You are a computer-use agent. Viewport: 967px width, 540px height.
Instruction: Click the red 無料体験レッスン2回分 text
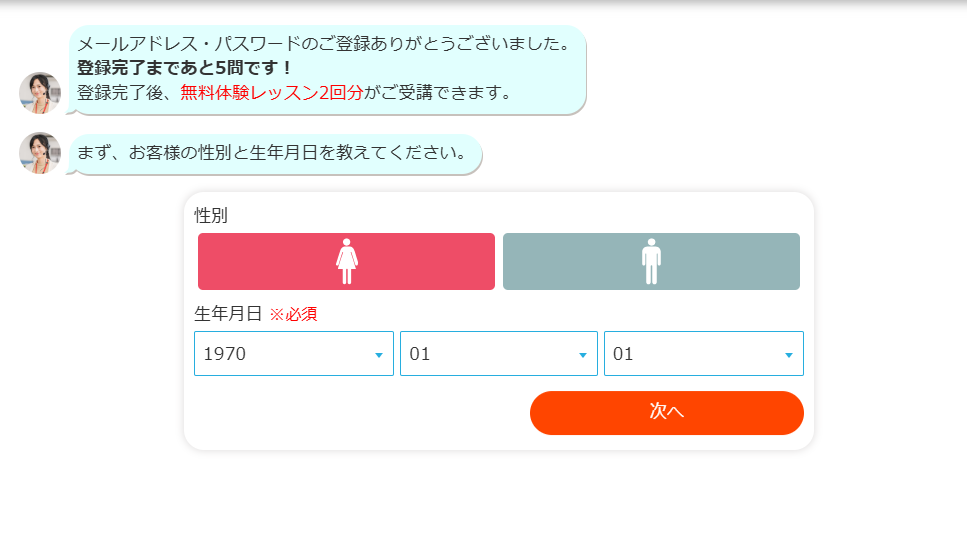coord(271,93)
